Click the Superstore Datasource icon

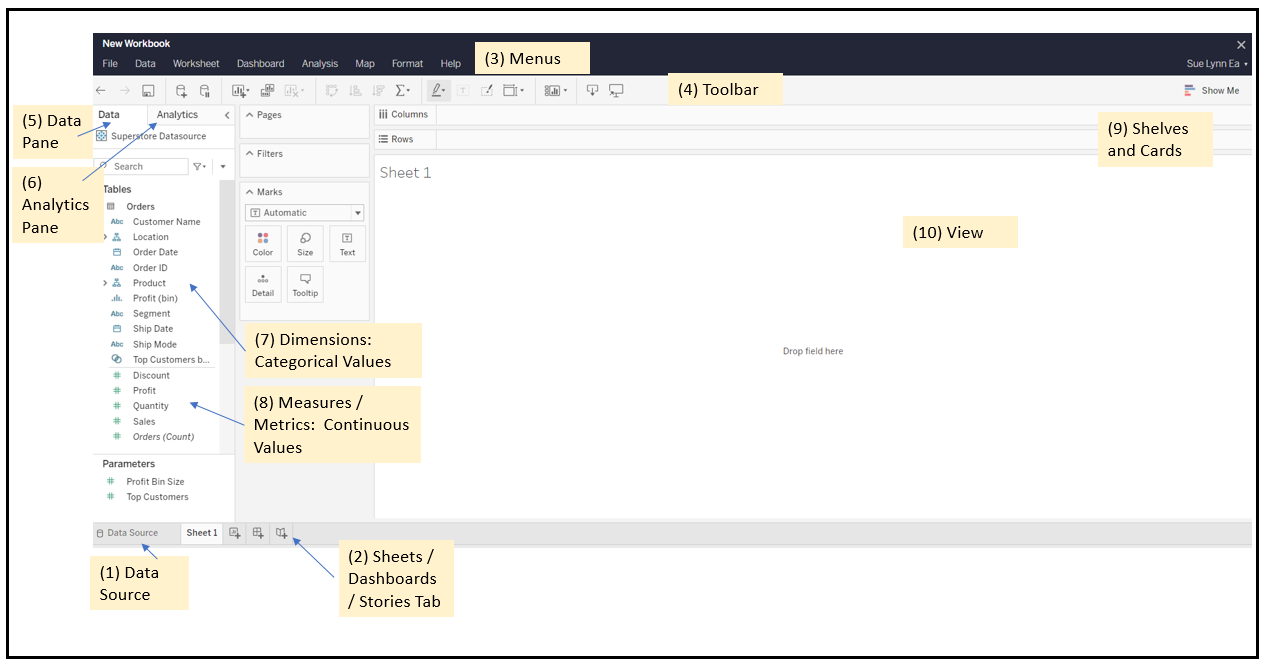click(102, 136)
